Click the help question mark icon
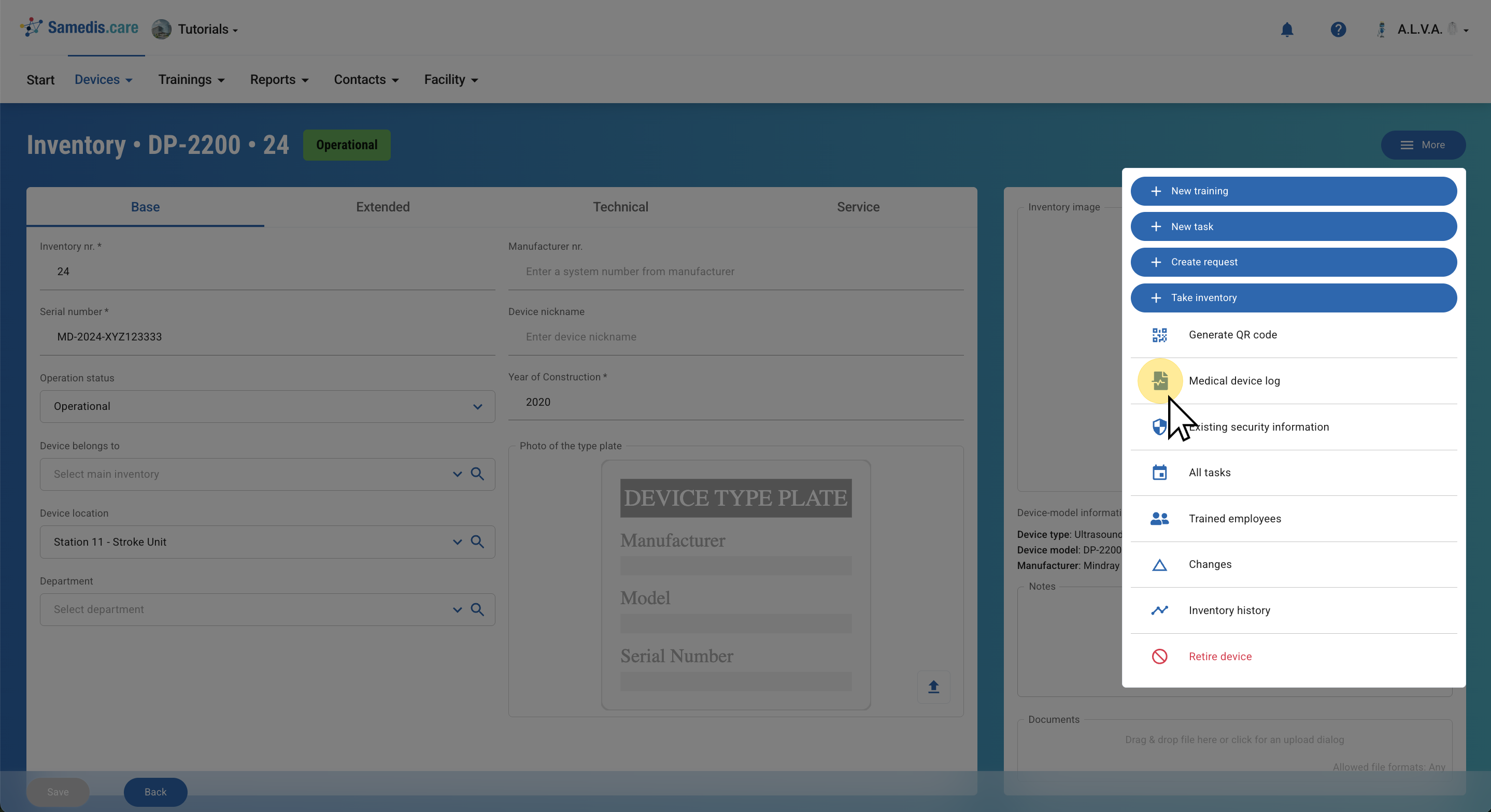Viewport: 1491px width, 812px height. 1338,30
